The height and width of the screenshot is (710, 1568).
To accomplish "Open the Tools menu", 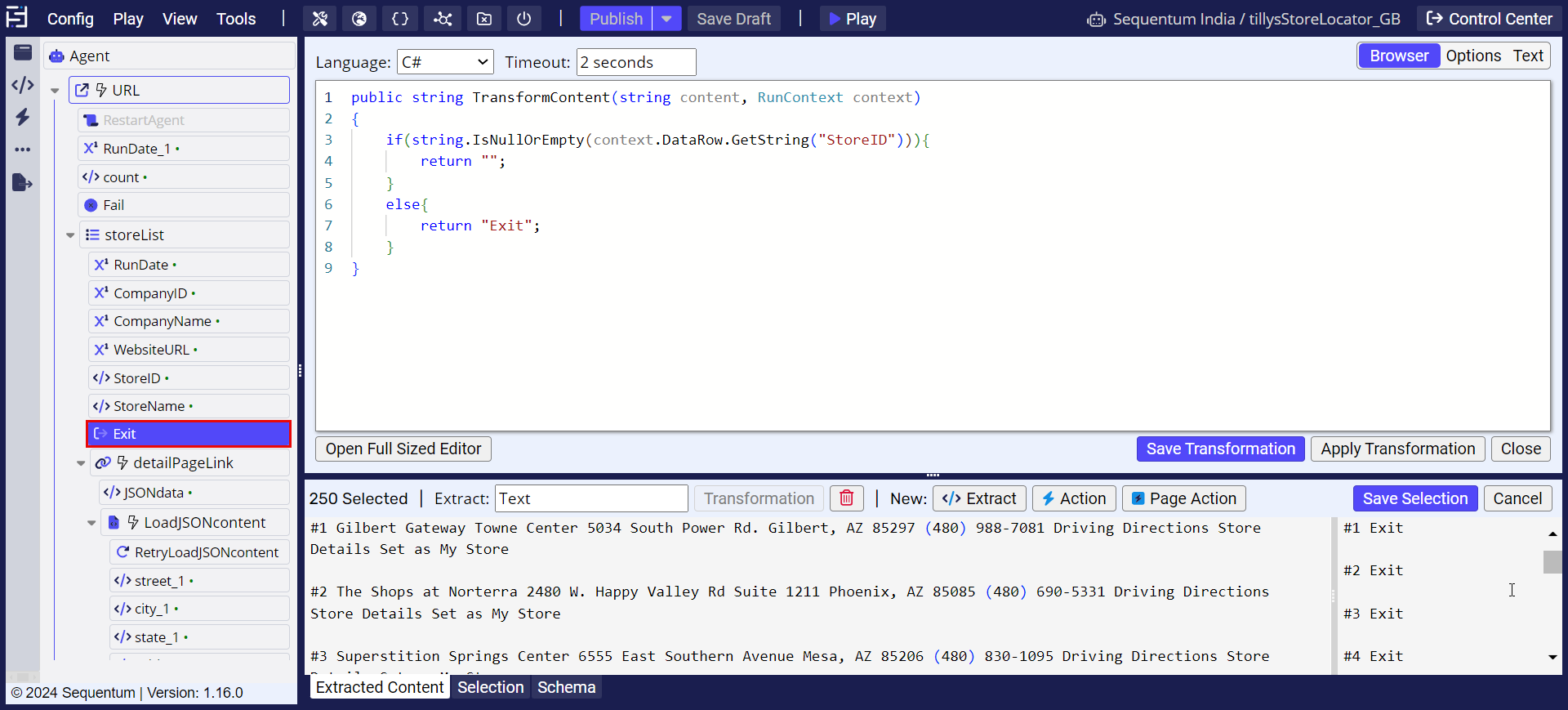I will 236,19.
